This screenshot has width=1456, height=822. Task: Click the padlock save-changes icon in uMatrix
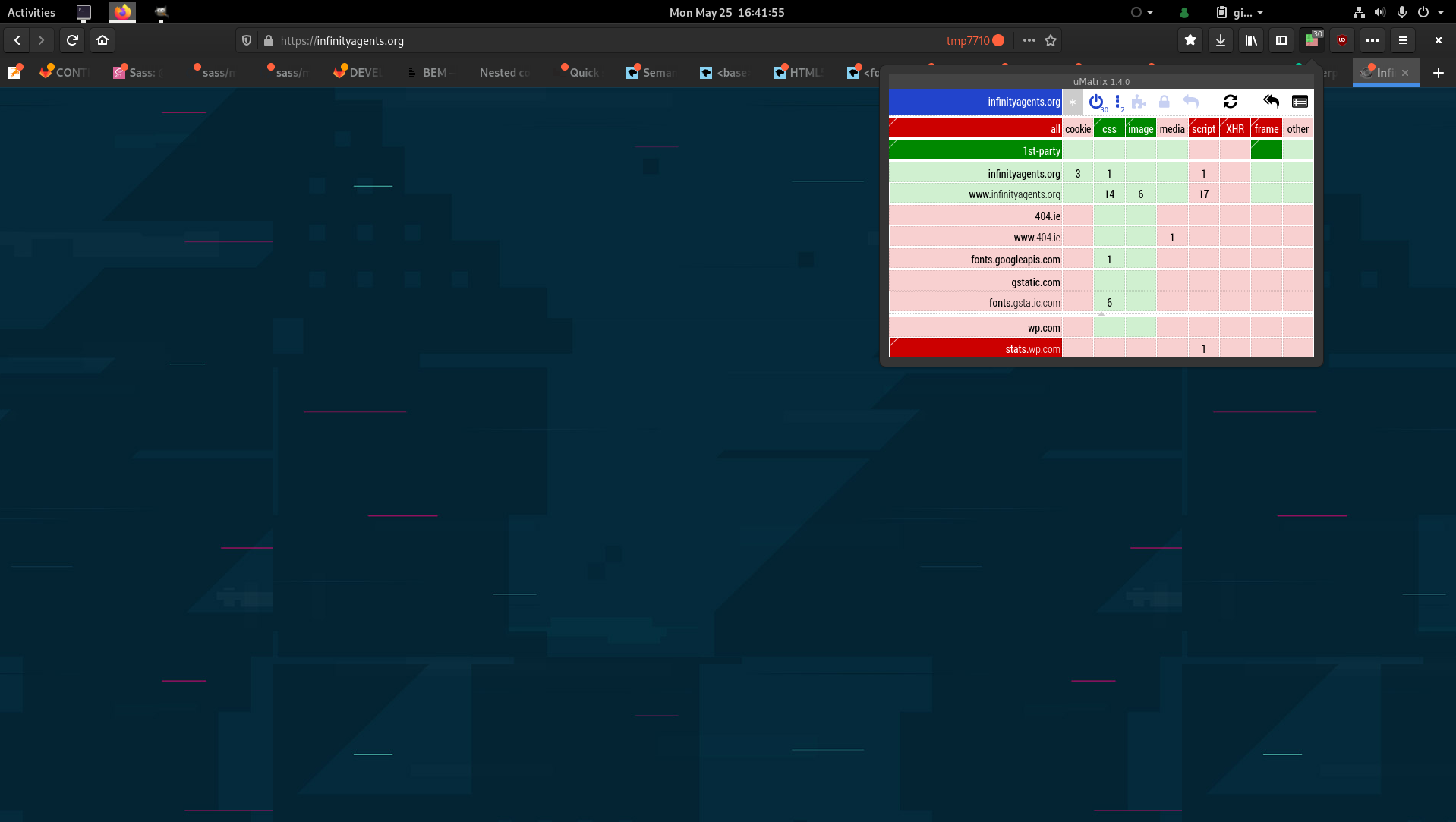[x=1164, y=102]
